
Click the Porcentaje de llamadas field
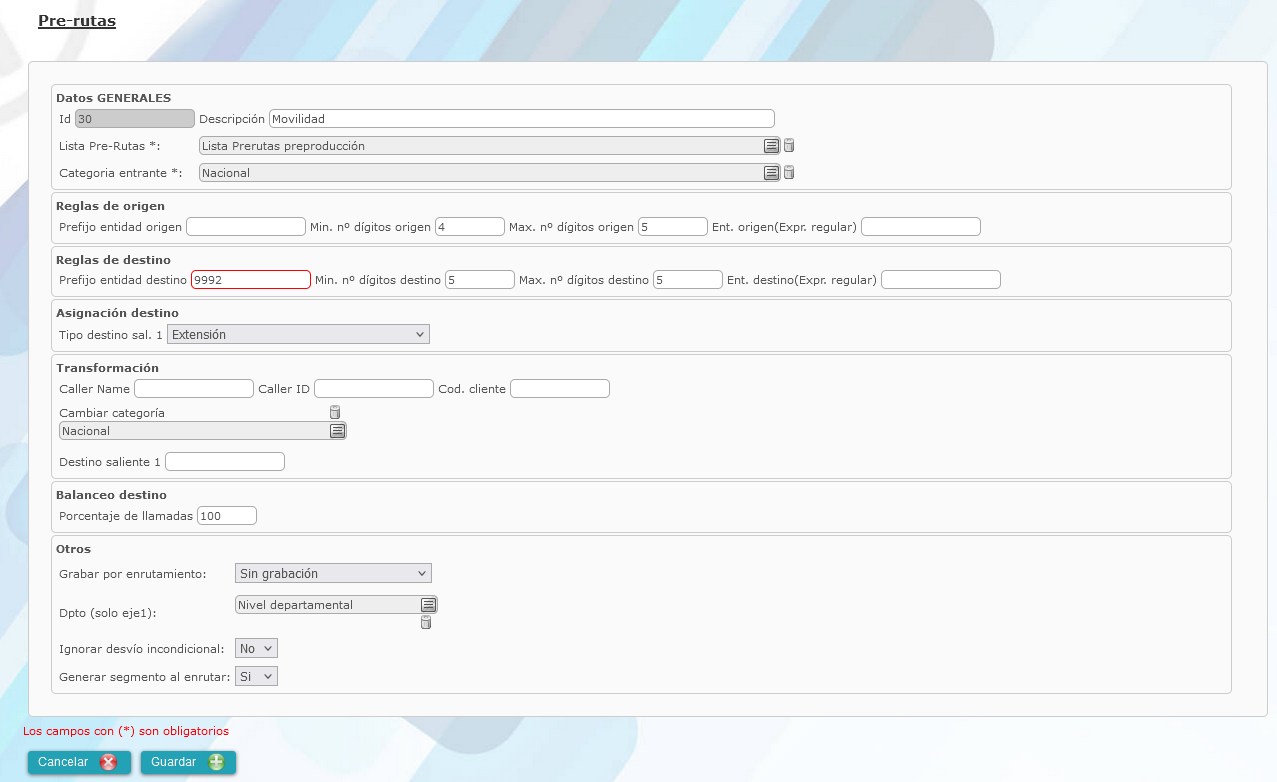[227, 516]
